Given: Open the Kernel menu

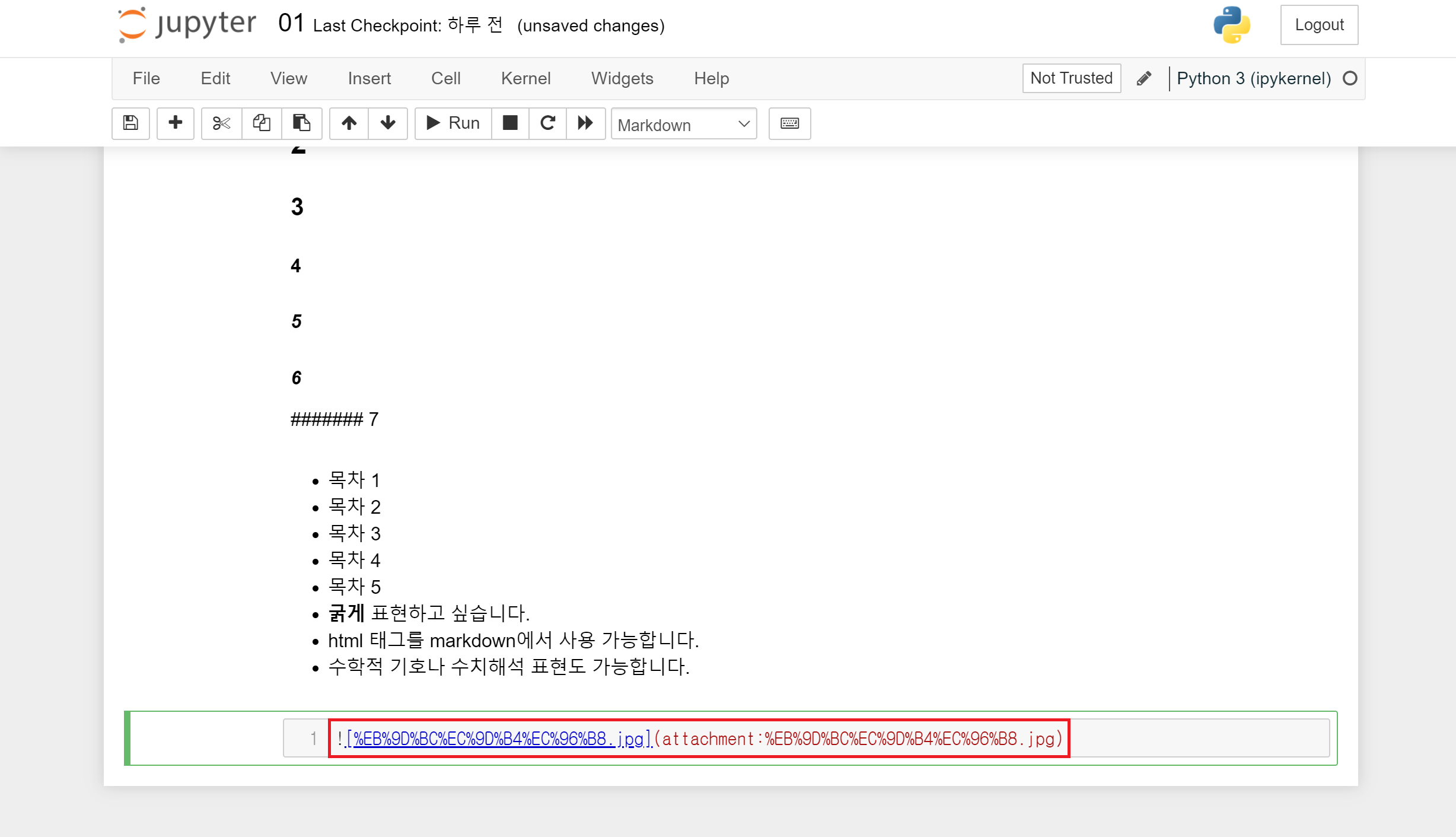Looking at the screenshot, I should (x=525, y=78).
